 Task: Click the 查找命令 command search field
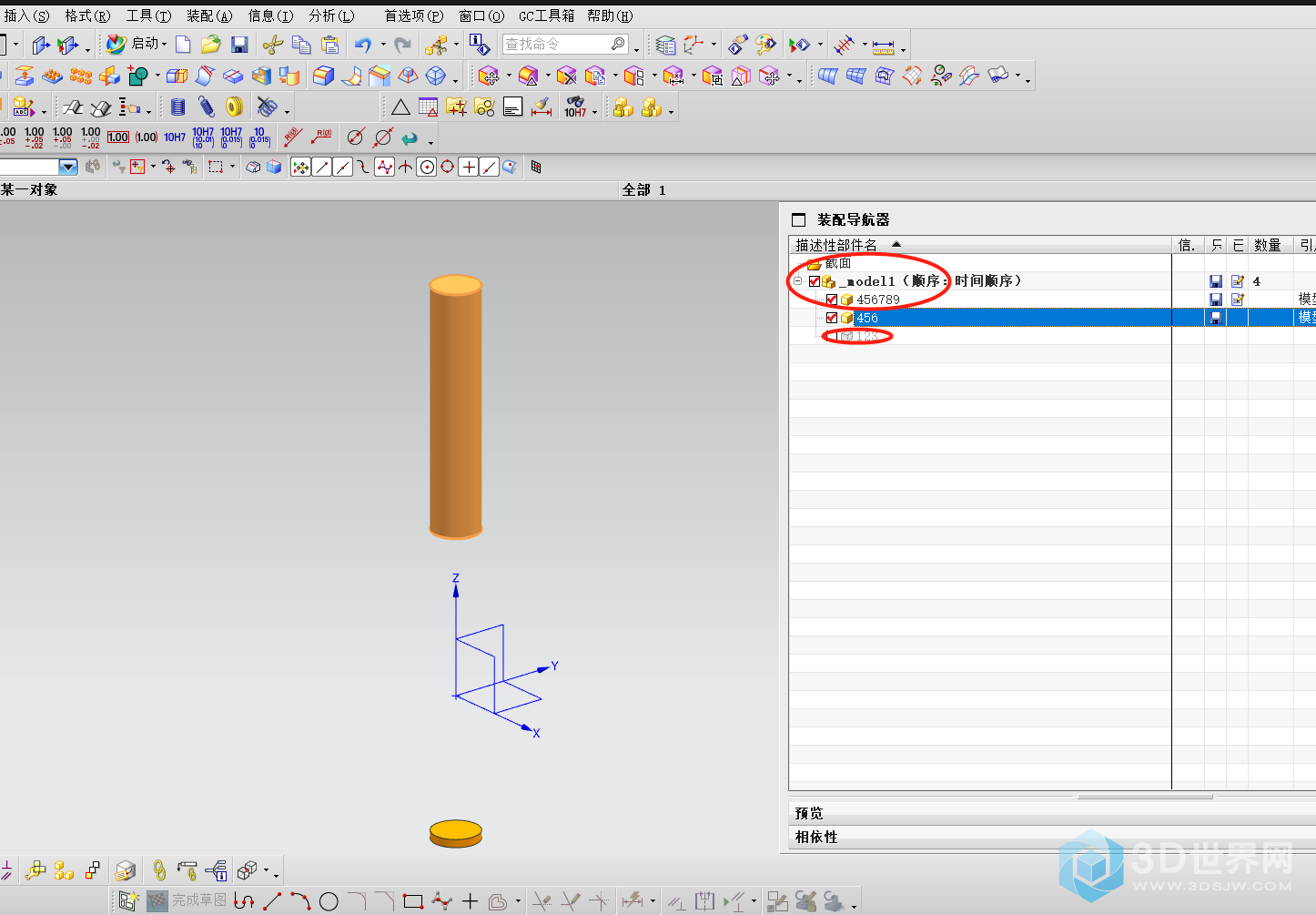click(565, 45)
